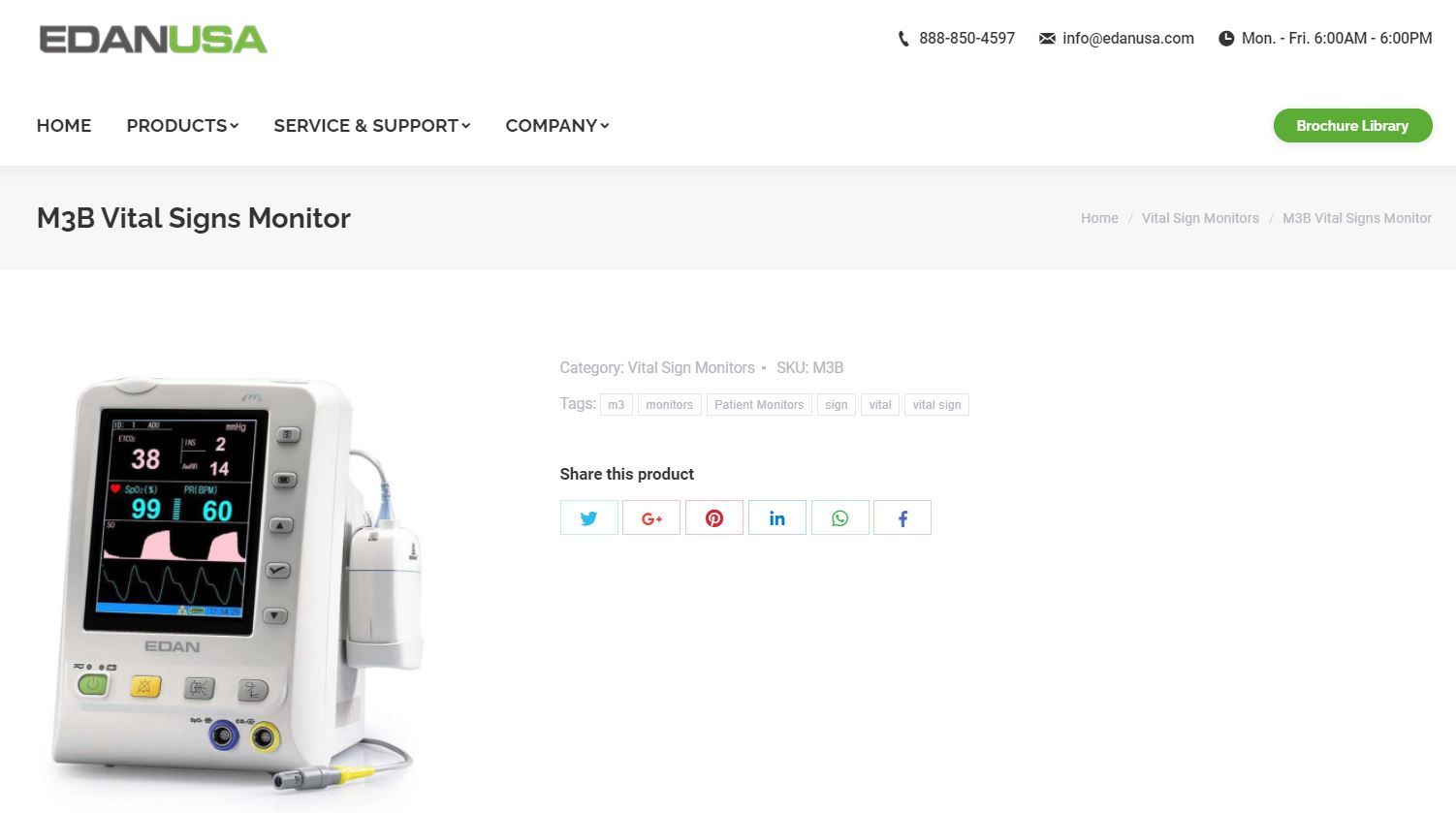Select the Patient Monitors tag

[759, 405]
